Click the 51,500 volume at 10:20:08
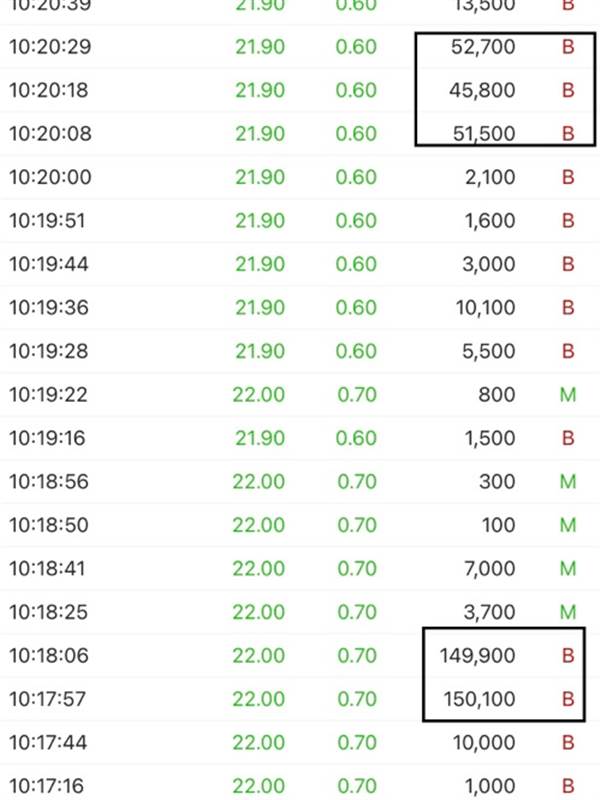The image size is (600, 800). tap(484, 134)
